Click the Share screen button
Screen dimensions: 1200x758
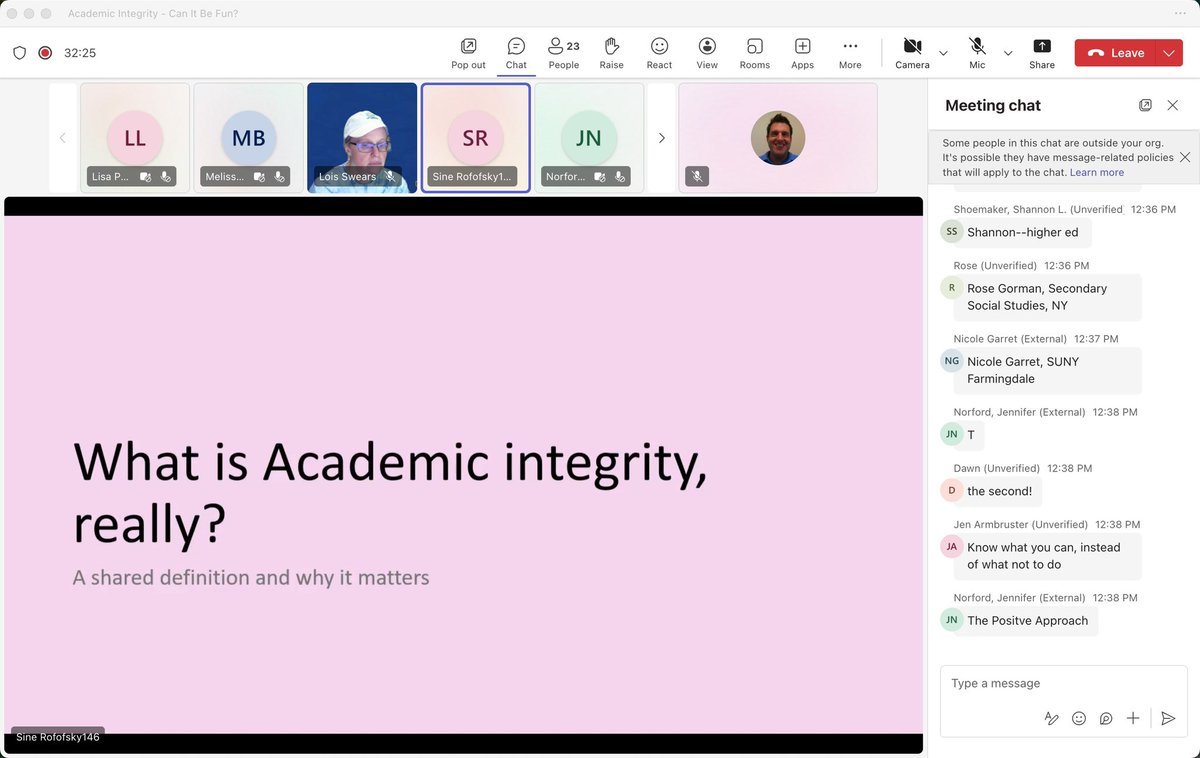(1042, 53)
